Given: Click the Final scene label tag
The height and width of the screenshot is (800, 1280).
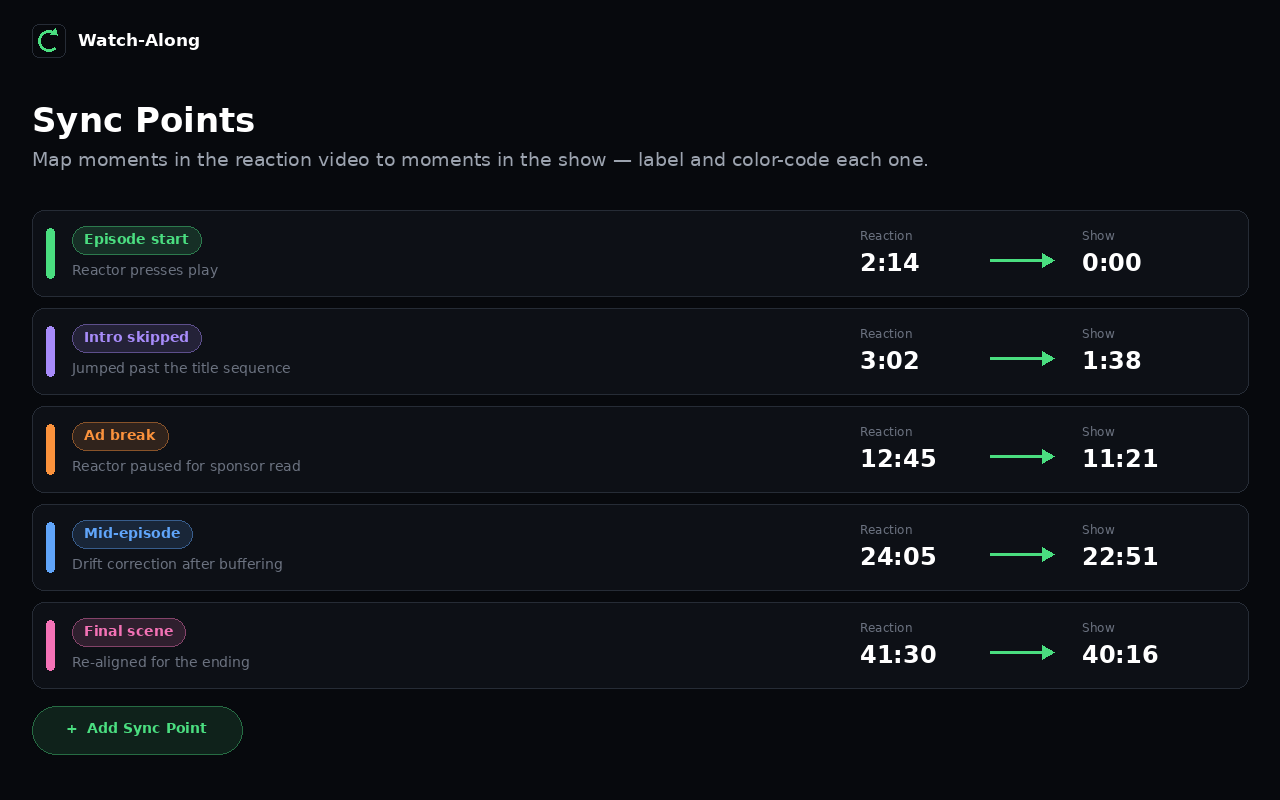Looking at the screenshot, I should [x=129, y=632].
